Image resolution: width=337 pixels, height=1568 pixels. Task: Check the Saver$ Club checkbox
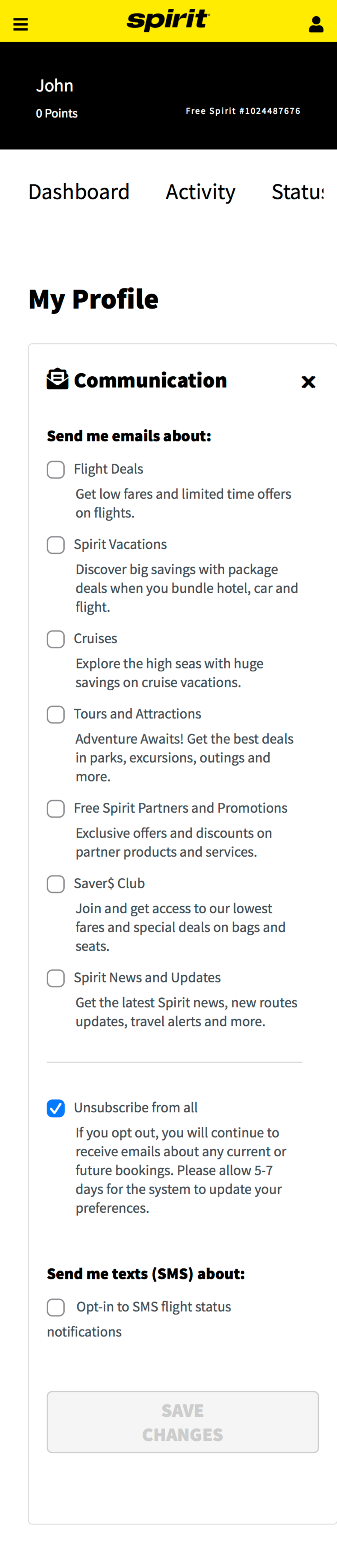coord(56,884)
